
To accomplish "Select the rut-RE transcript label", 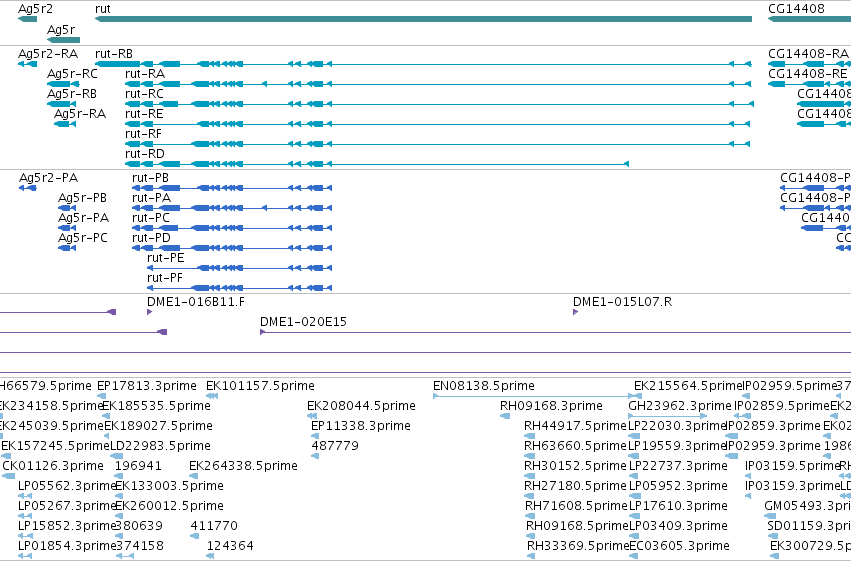I will point(144,114).
